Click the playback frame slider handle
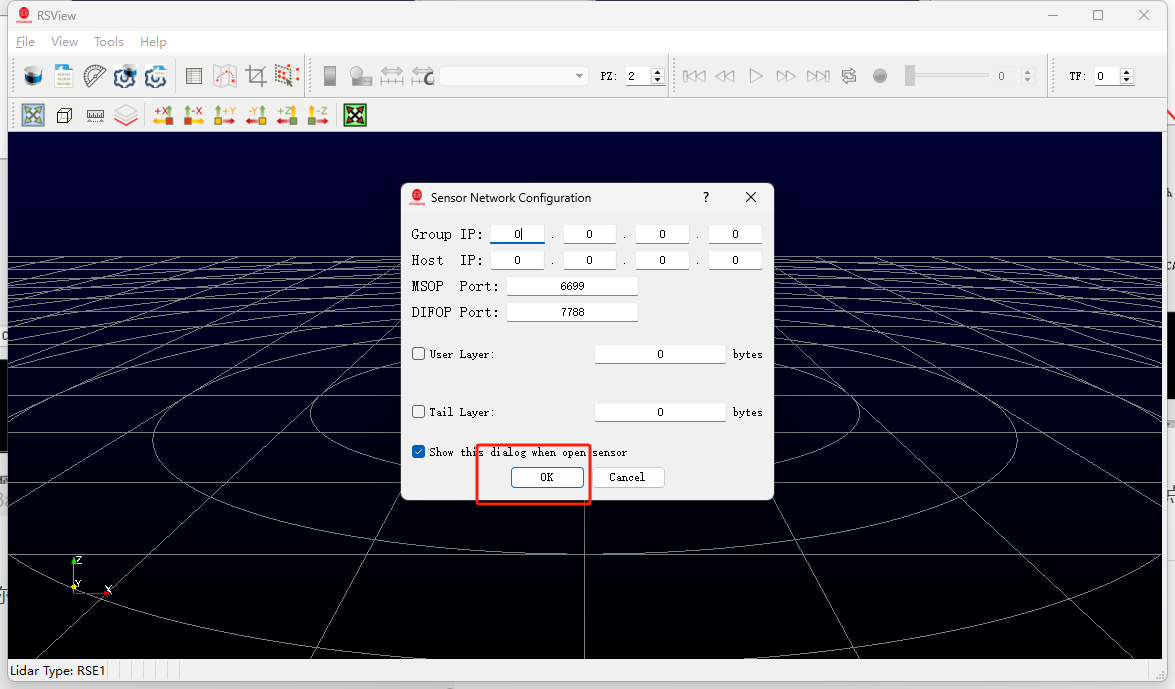1175x689 pixels. (x=910, y=76)
